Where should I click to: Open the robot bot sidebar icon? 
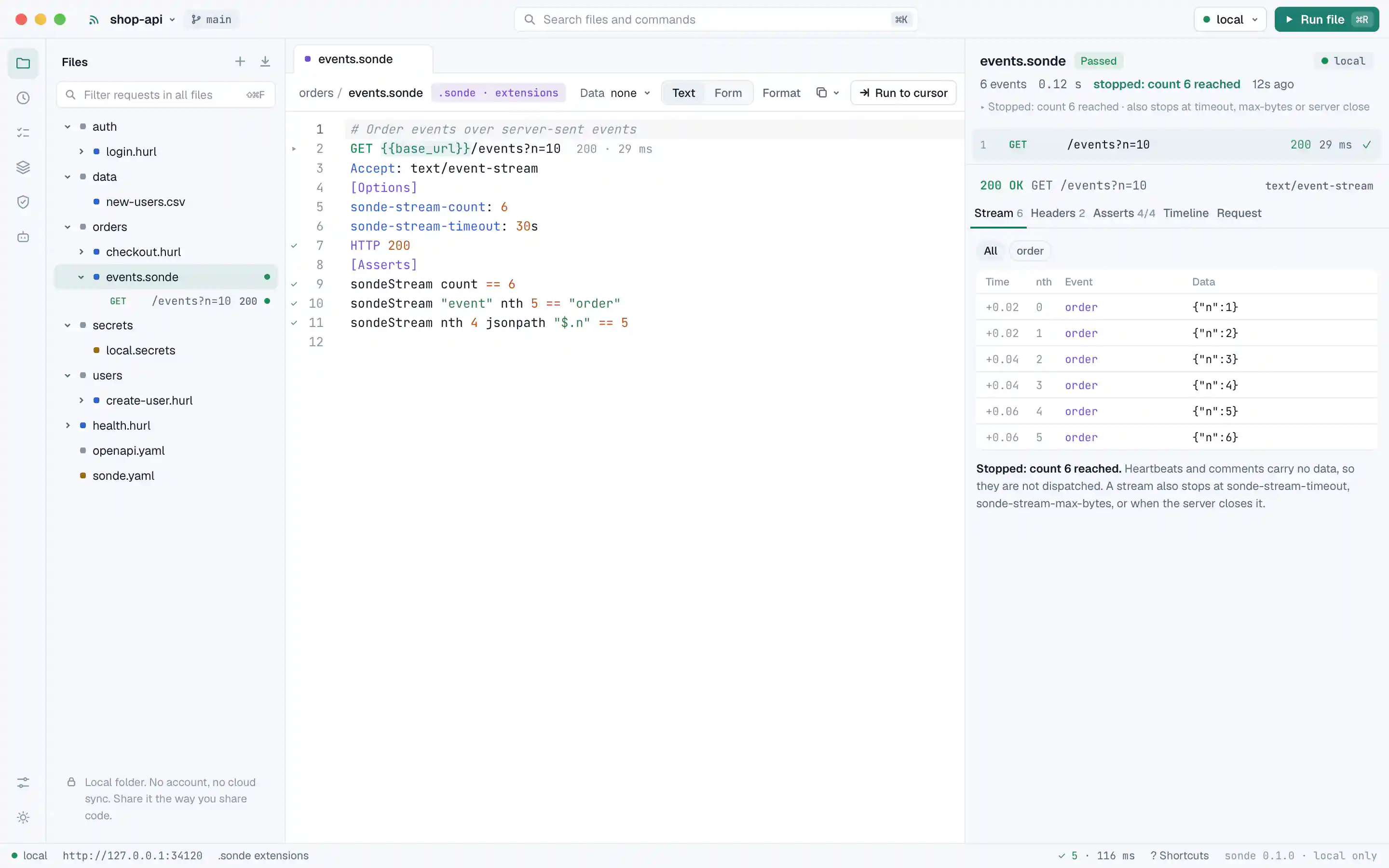[23, 237]
